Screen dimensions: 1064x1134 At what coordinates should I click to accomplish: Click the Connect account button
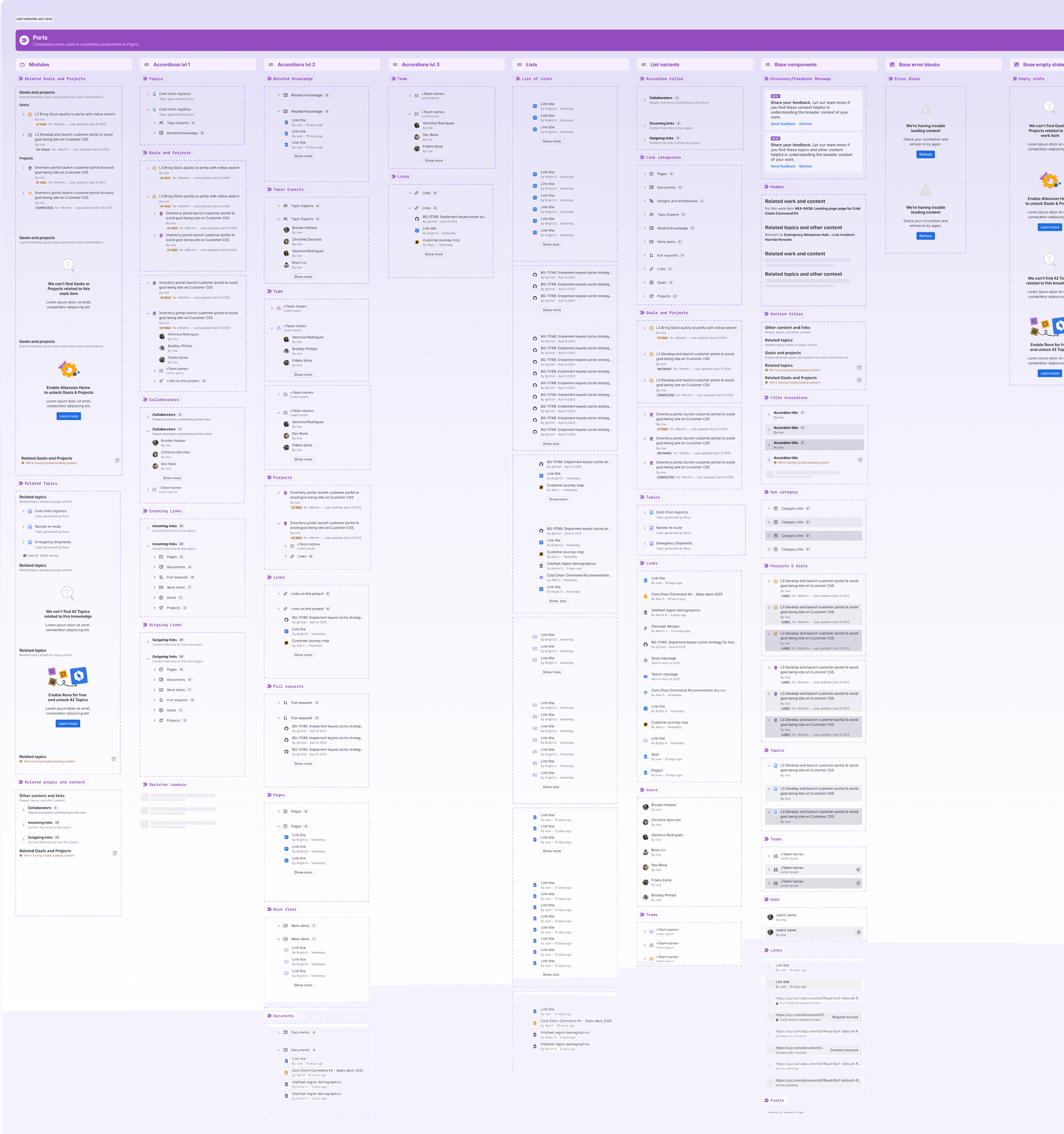coord(844,1050)
